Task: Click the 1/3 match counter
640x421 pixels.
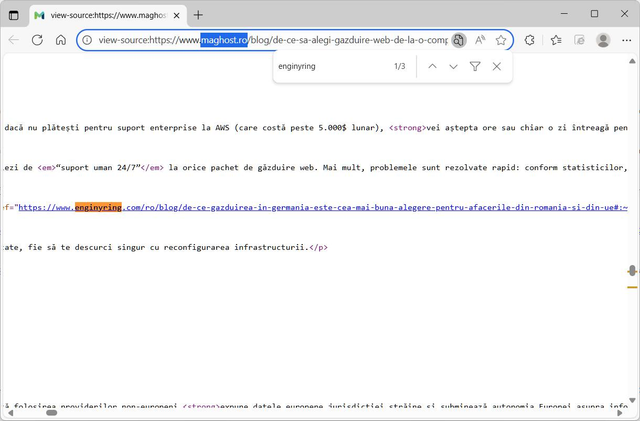Action: (400, 66)
